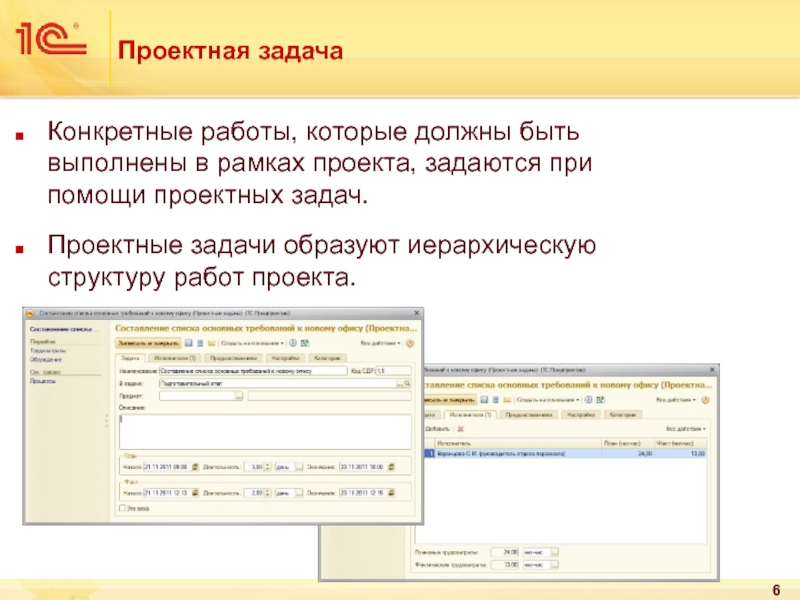Open Все действия menu above Исполнители table
Viewport: 800px width, 600px height.
pyautogui.click(x=686, y=429)
